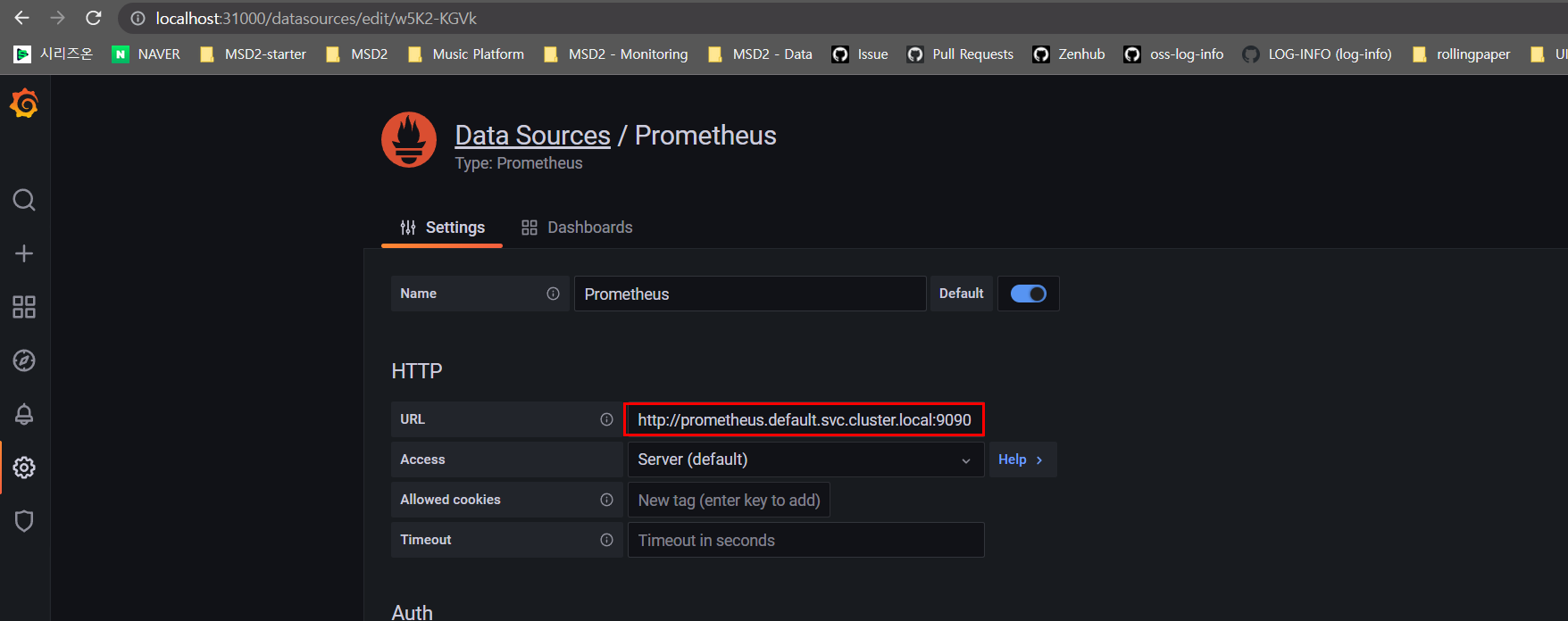Open the Alerting bell icon
The height and width of the screenshot is (621, 1568).
24,414
